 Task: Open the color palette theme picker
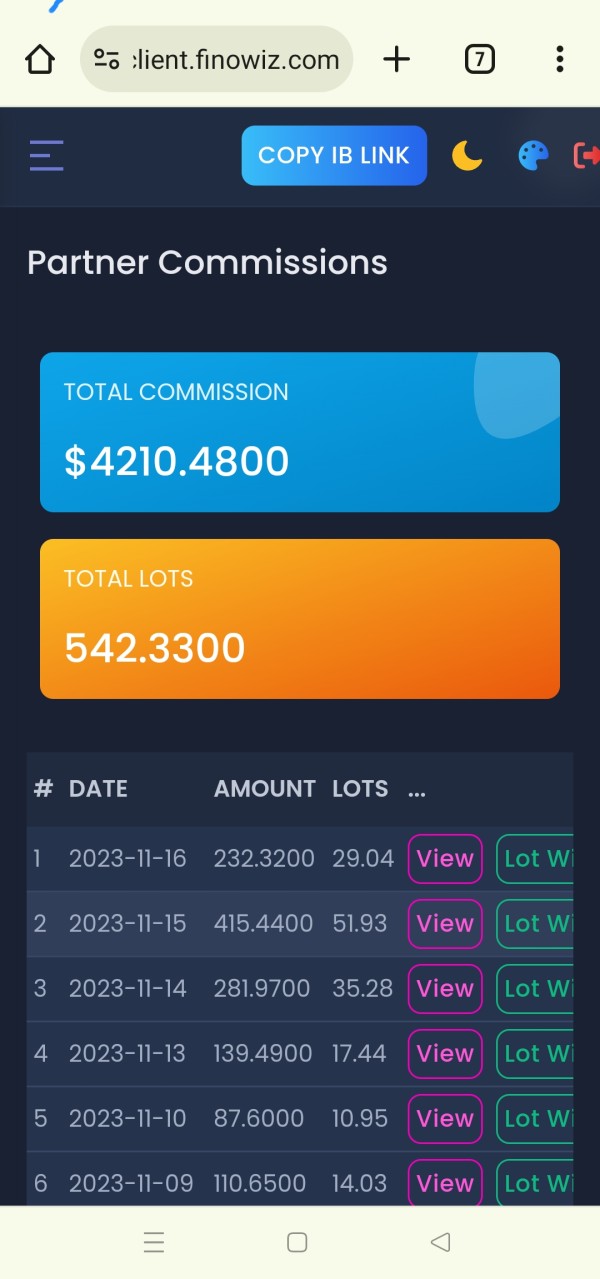pyautogui.click(x=533, y=156)
